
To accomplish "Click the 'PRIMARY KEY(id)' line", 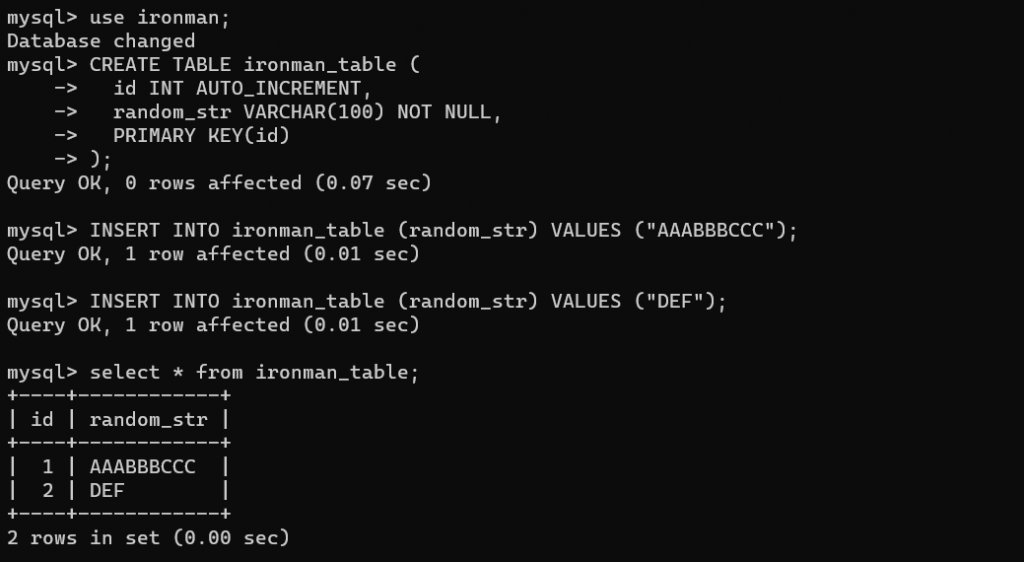I will (201, 135).
